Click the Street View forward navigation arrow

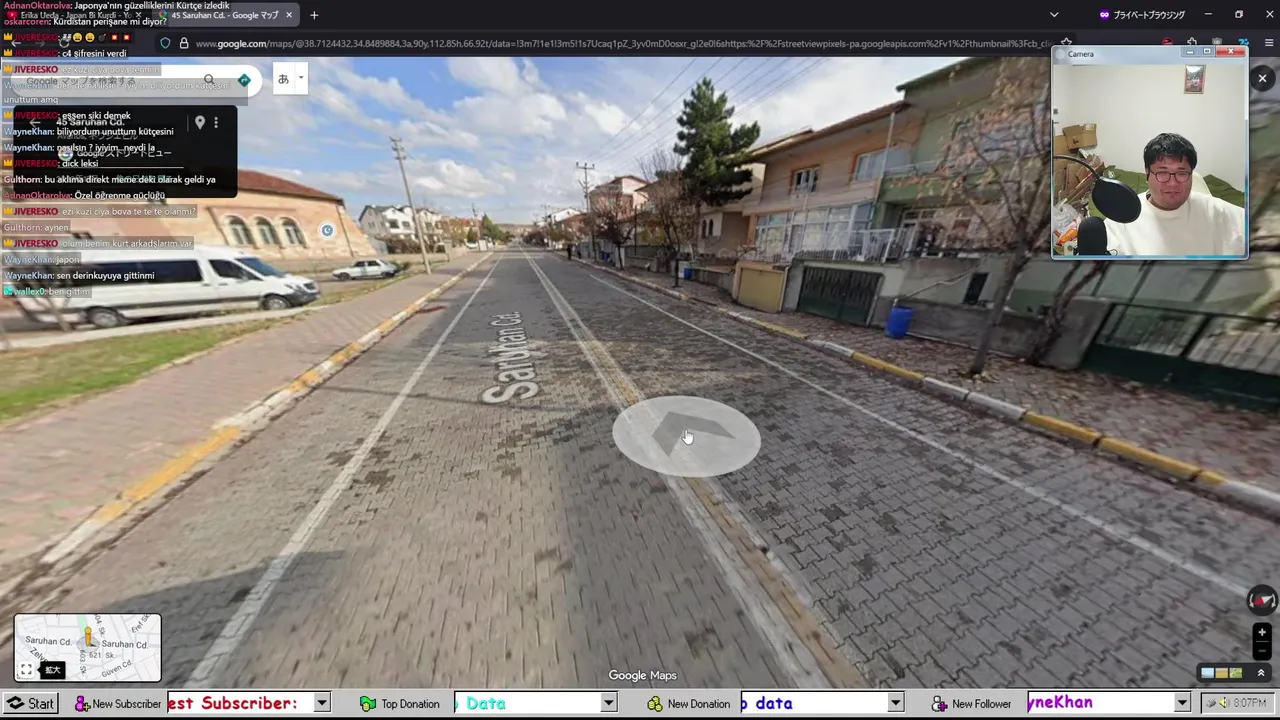(686, 437)
